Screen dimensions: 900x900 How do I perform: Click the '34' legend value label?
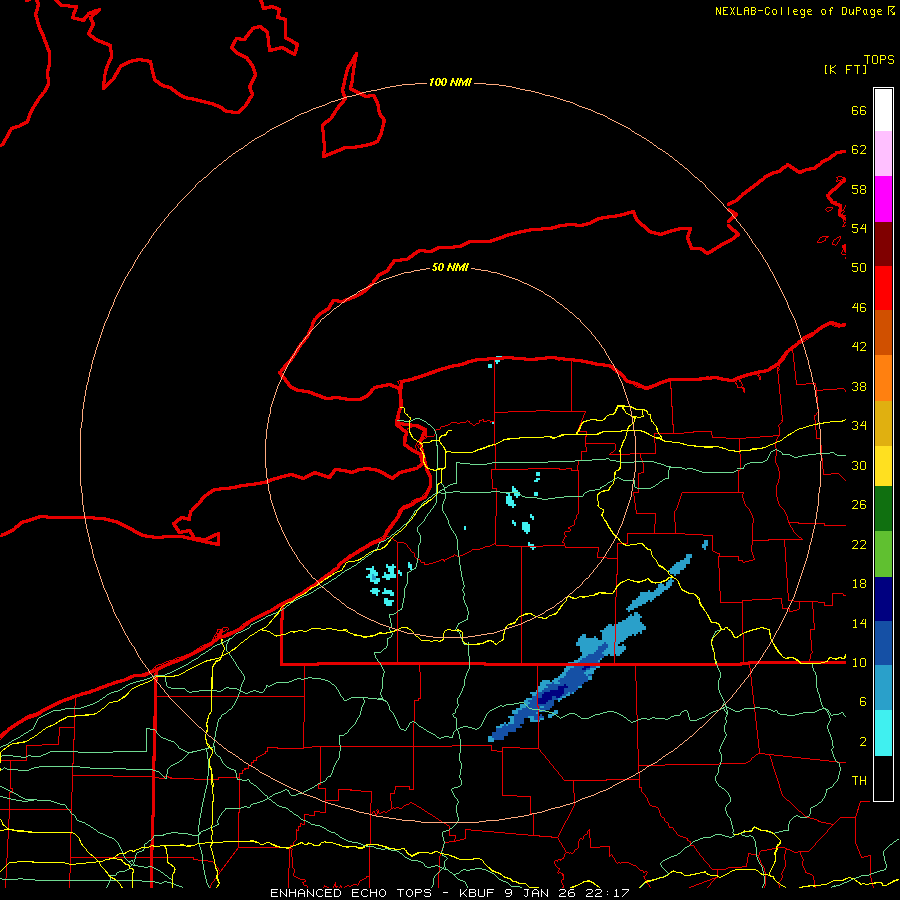coord(859,426)
